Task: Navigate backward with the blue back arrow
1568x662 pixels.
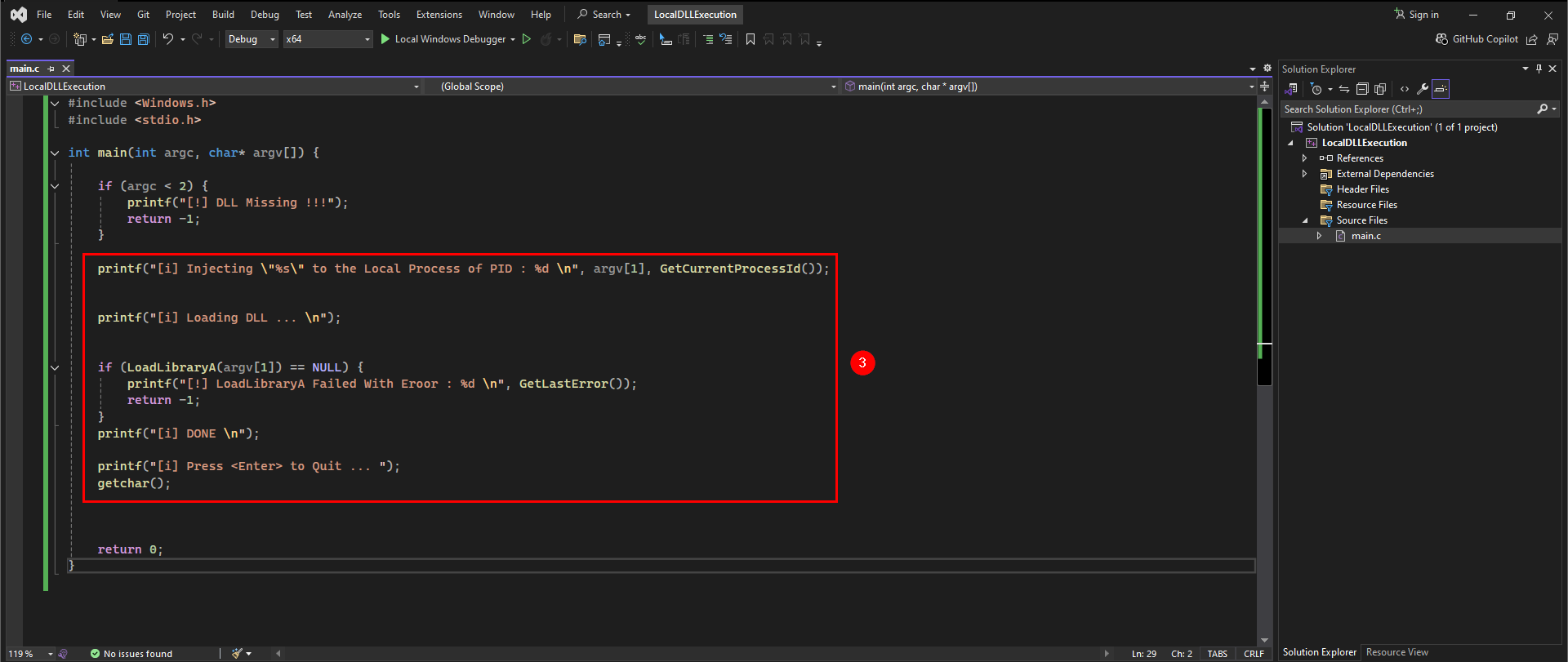Action: tap(26, 39)
